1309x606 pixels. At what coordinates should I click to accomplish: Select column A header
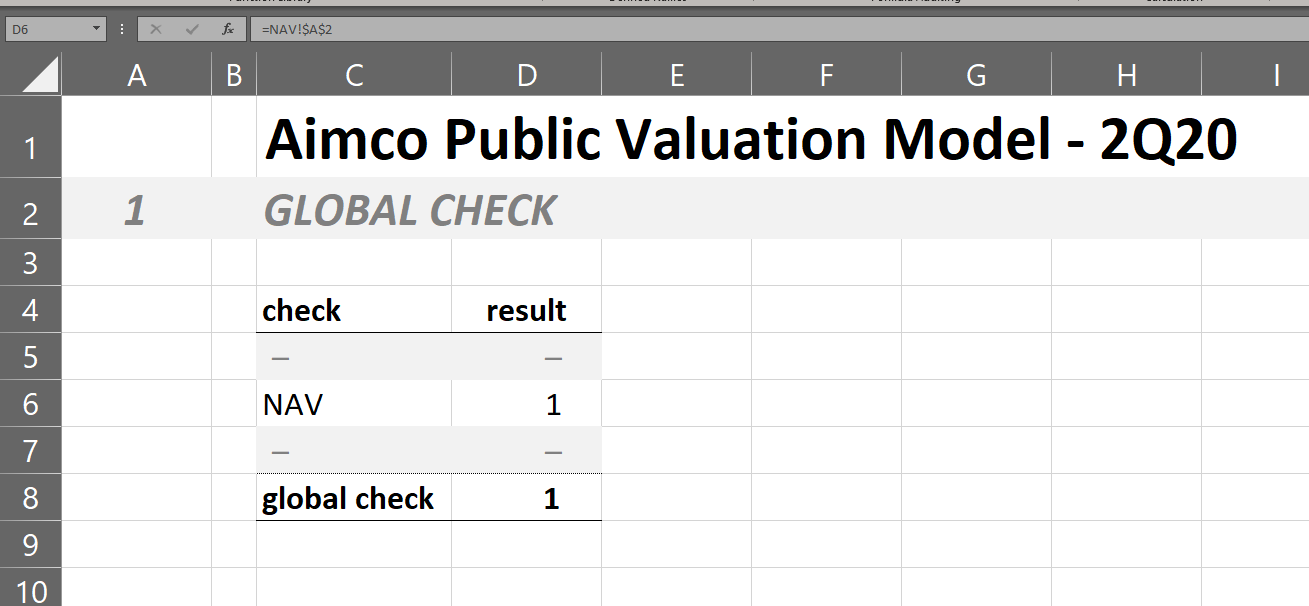click(137, 75)
